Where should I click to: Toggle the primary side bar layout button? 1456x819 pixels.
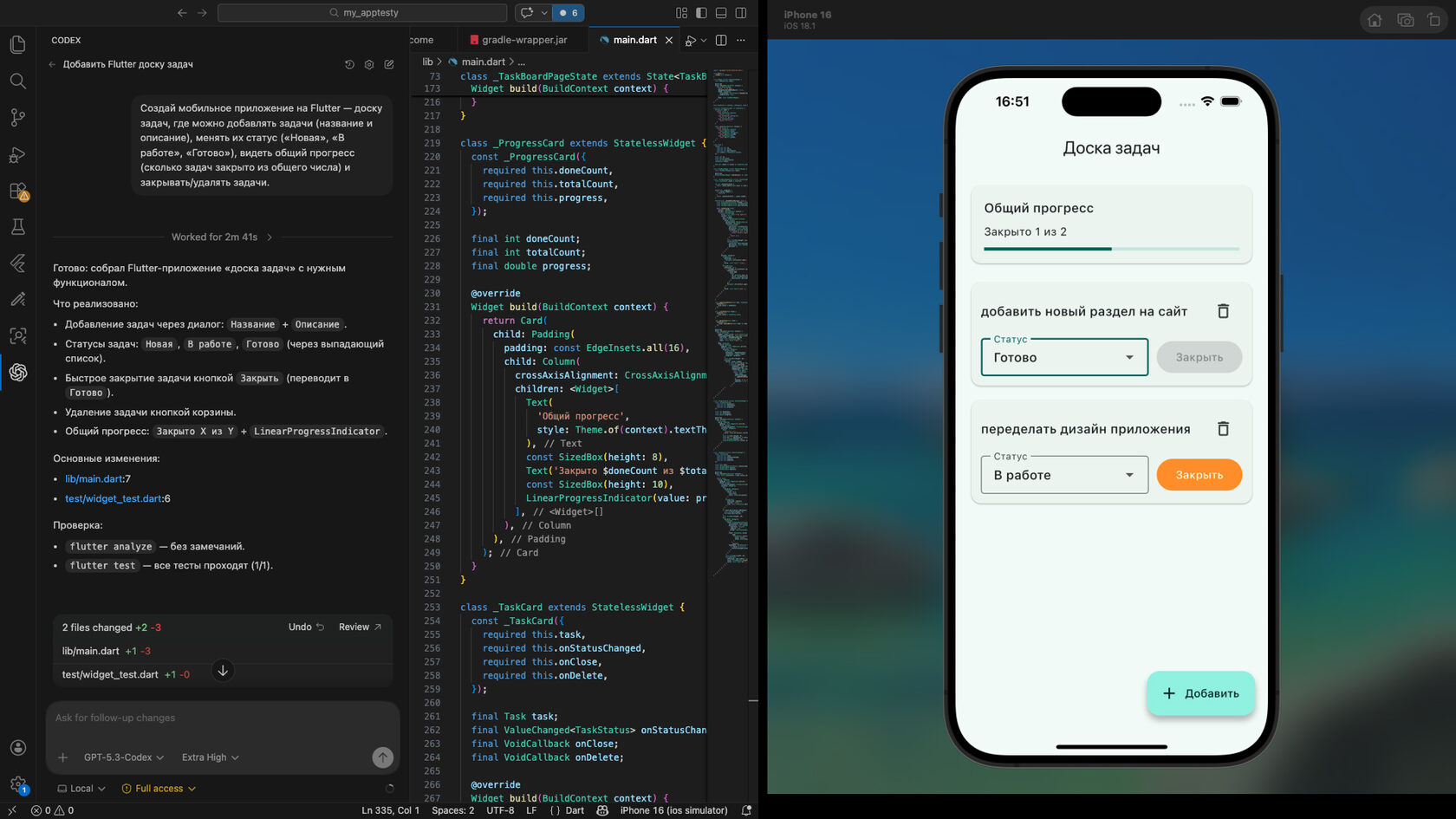click(701, 13)
